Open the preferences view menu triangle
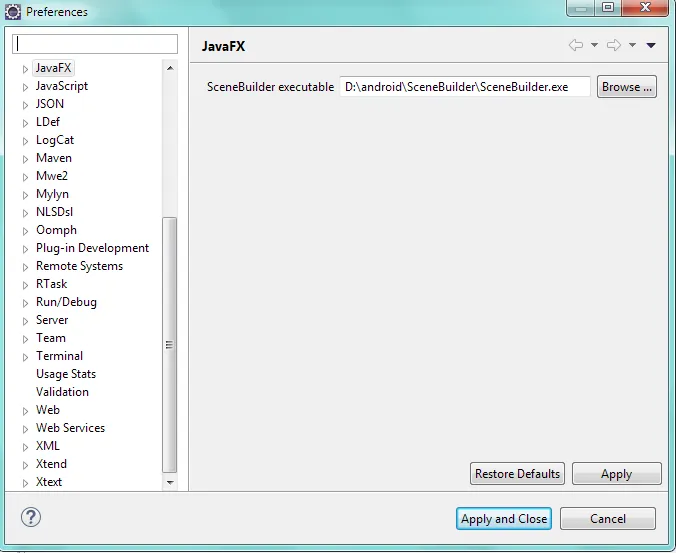Screen dimensions: 676x553 (651, 45)
